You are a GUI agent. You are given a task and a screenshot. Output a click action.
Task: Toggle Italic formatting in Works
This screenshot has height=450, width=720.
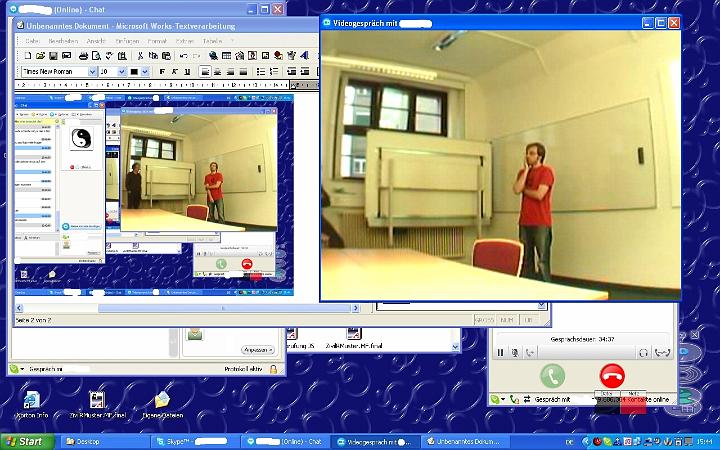[174, 72]
